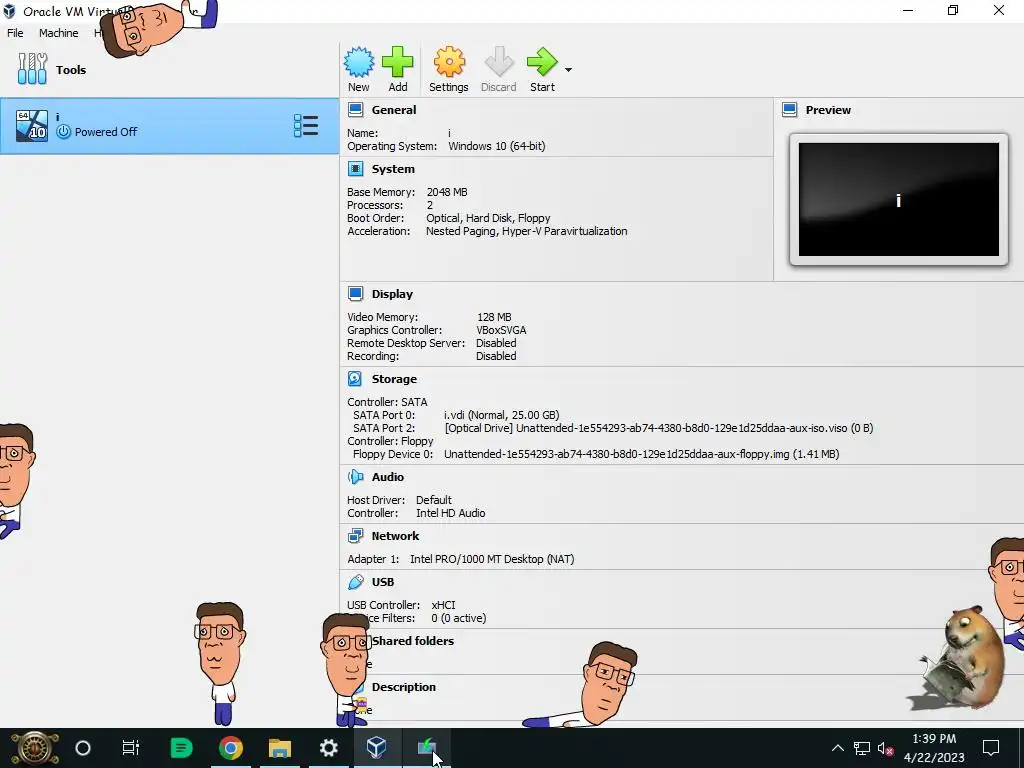Open the USB settings heading link
The image size is (1024, 768).
point(383,582)
